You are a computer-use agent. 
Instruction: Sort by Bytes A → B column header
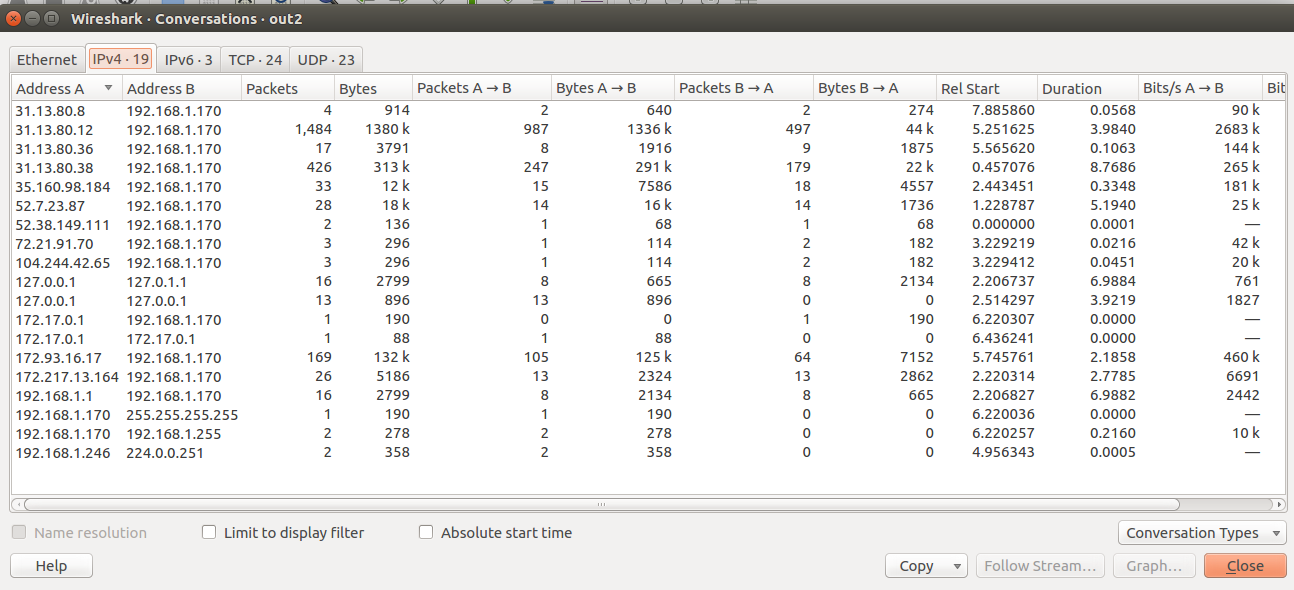(613, 88)
